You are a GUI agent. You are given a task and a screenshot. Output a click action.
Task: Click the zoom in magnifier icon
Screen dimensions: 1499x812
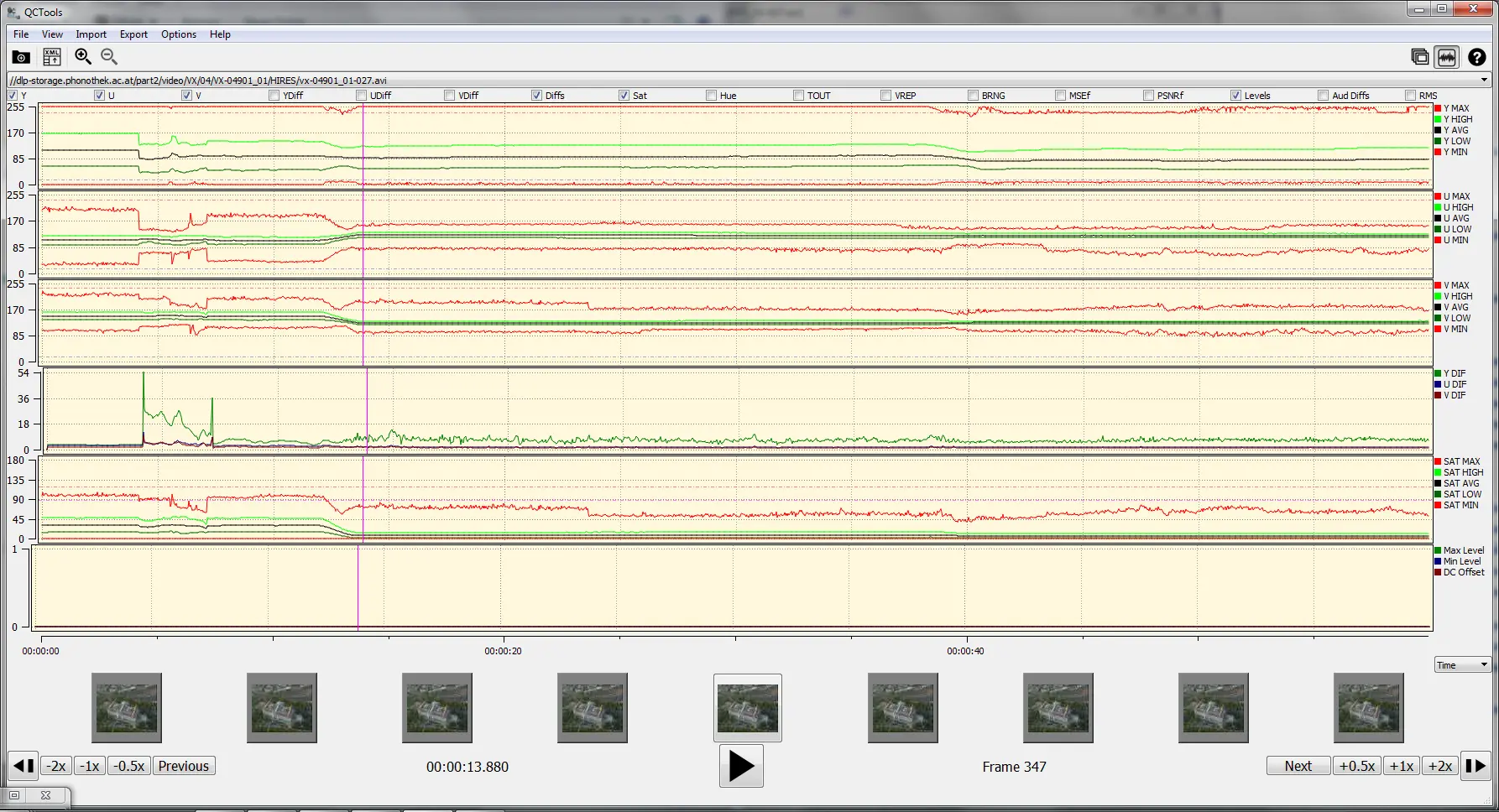(82, 57)
